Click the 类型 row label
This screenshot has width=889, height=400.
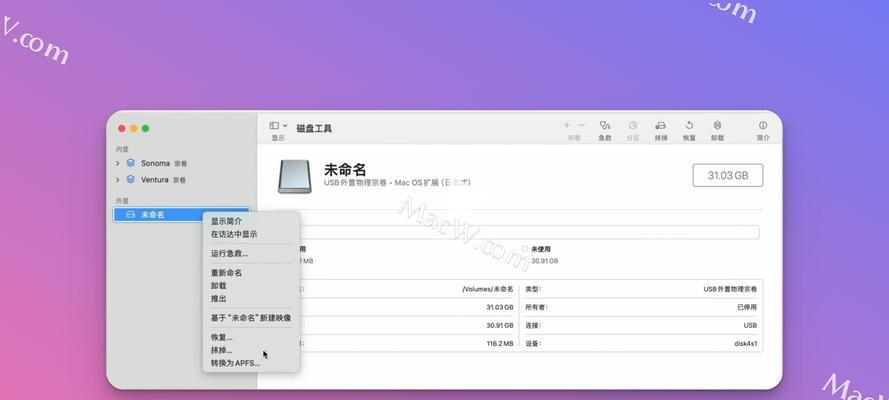coord(533,289)
